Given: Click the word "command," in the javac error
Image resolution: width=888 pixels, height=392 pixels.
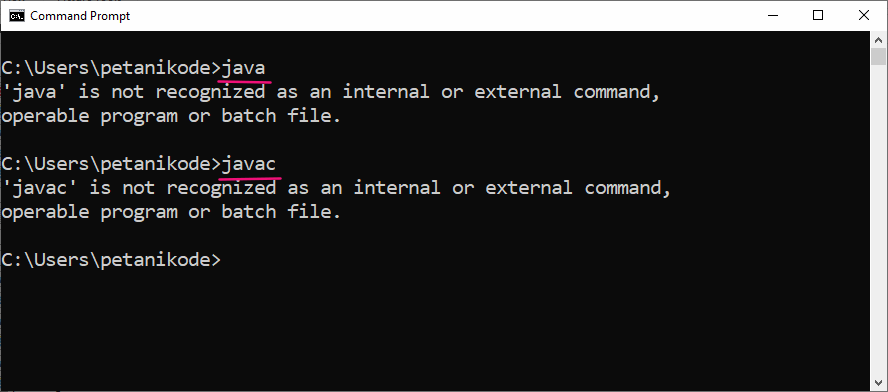Looking at the screenshot, I should (628, 188).
